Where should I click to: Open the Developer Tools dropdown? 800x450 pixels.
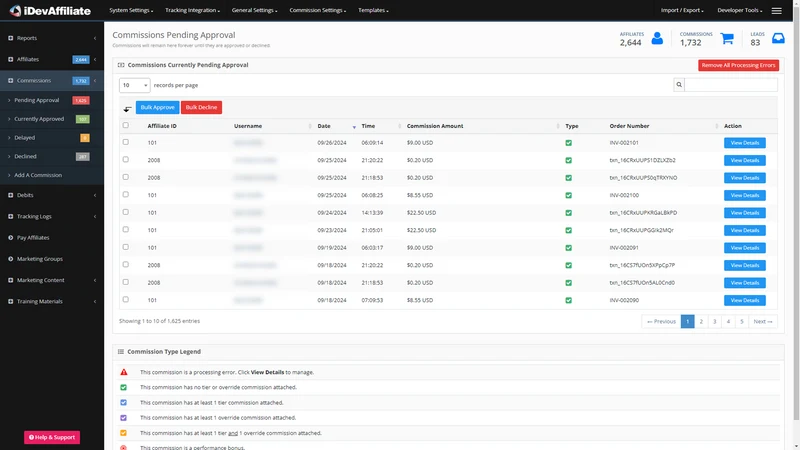[x=740, y=10]
